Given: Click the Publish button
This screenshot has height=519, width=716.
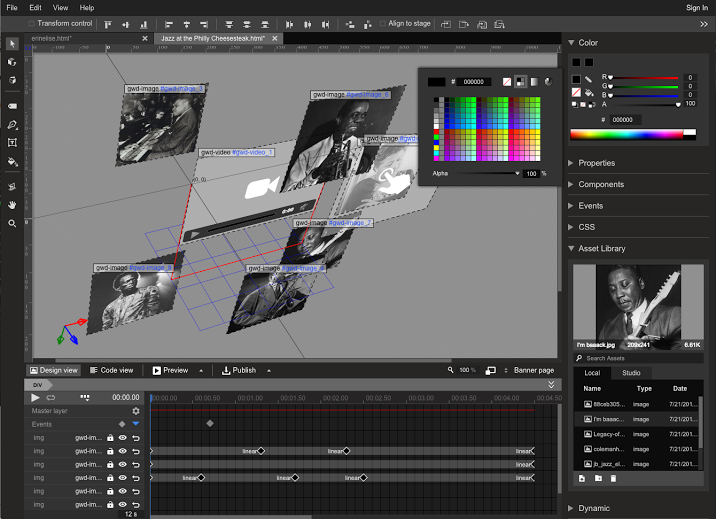Looking at the screenshot, I should (x=239, y=370).
